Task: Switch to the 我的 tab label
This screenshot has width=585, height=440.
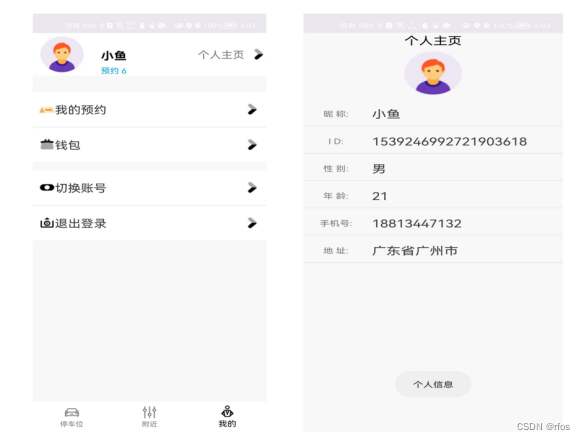Action: pyautogui.click(x=227, y=424)
